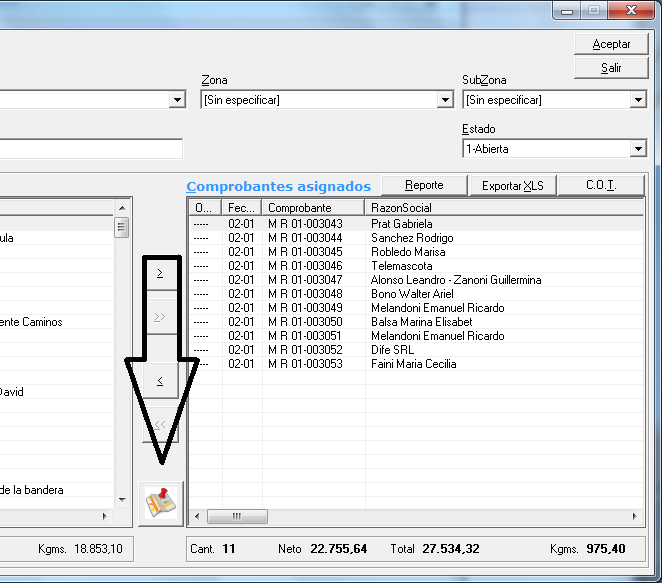This screenshot has height=583, width=662.
Task: Click the map route icon button
Action: click(161, 503)
